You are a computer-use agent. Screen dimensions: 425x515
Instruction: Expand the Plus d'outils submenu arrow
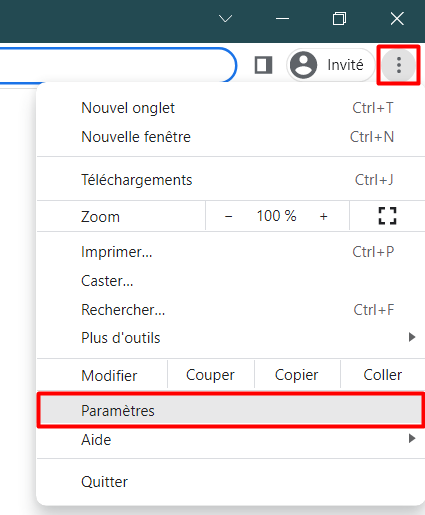pyautogui.click(x=412, y=337)
